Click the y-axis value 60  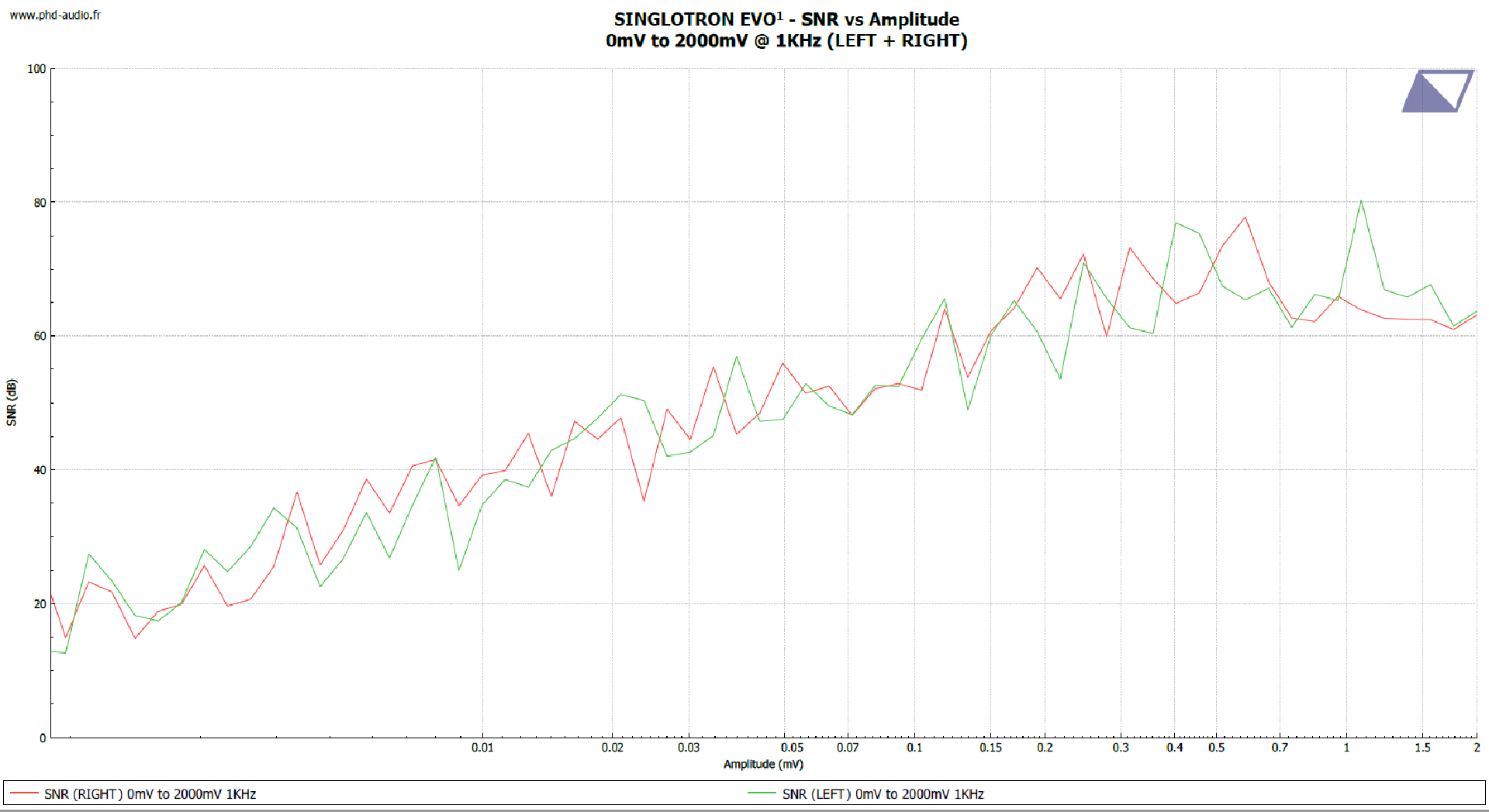click(40, 337)
